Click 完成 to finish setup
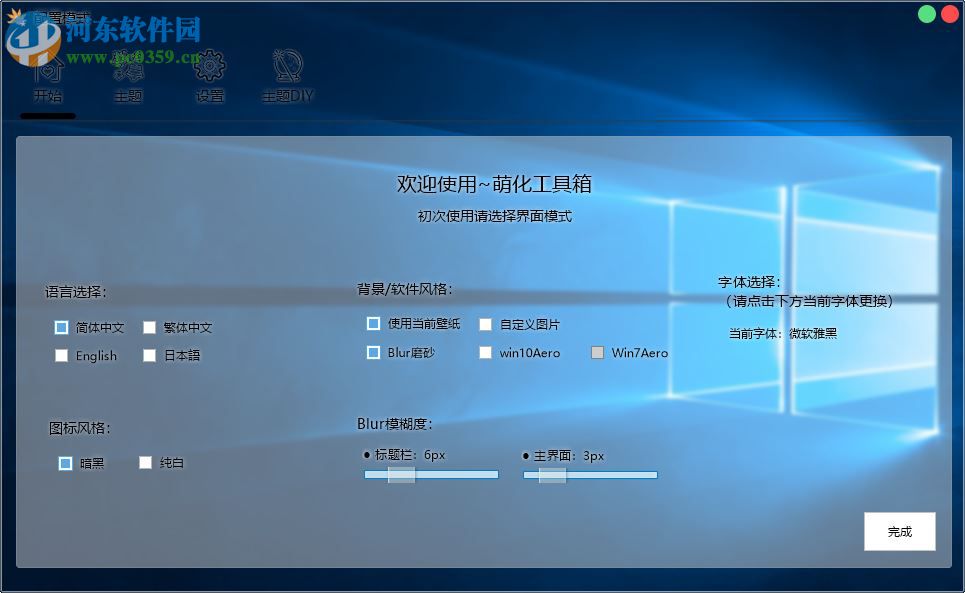The height and width of the screenshot is (593, 965). (898, 531)
